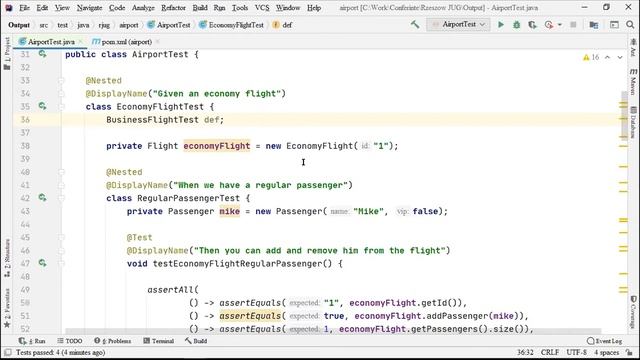The image size is (640, 360).
Task: Click run gutter icon for RegularPassengerTest class
Action: 42,198
